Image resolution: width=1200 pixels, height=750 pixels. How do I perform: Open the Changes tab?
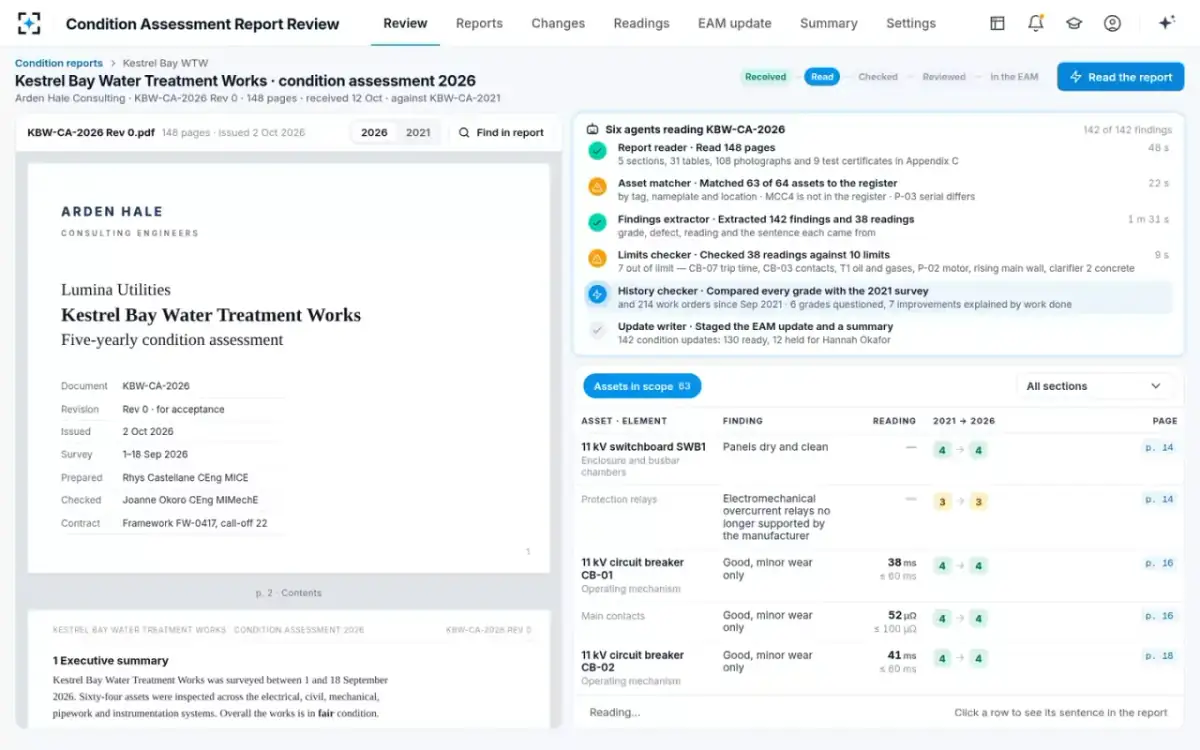tap(558, 23)
